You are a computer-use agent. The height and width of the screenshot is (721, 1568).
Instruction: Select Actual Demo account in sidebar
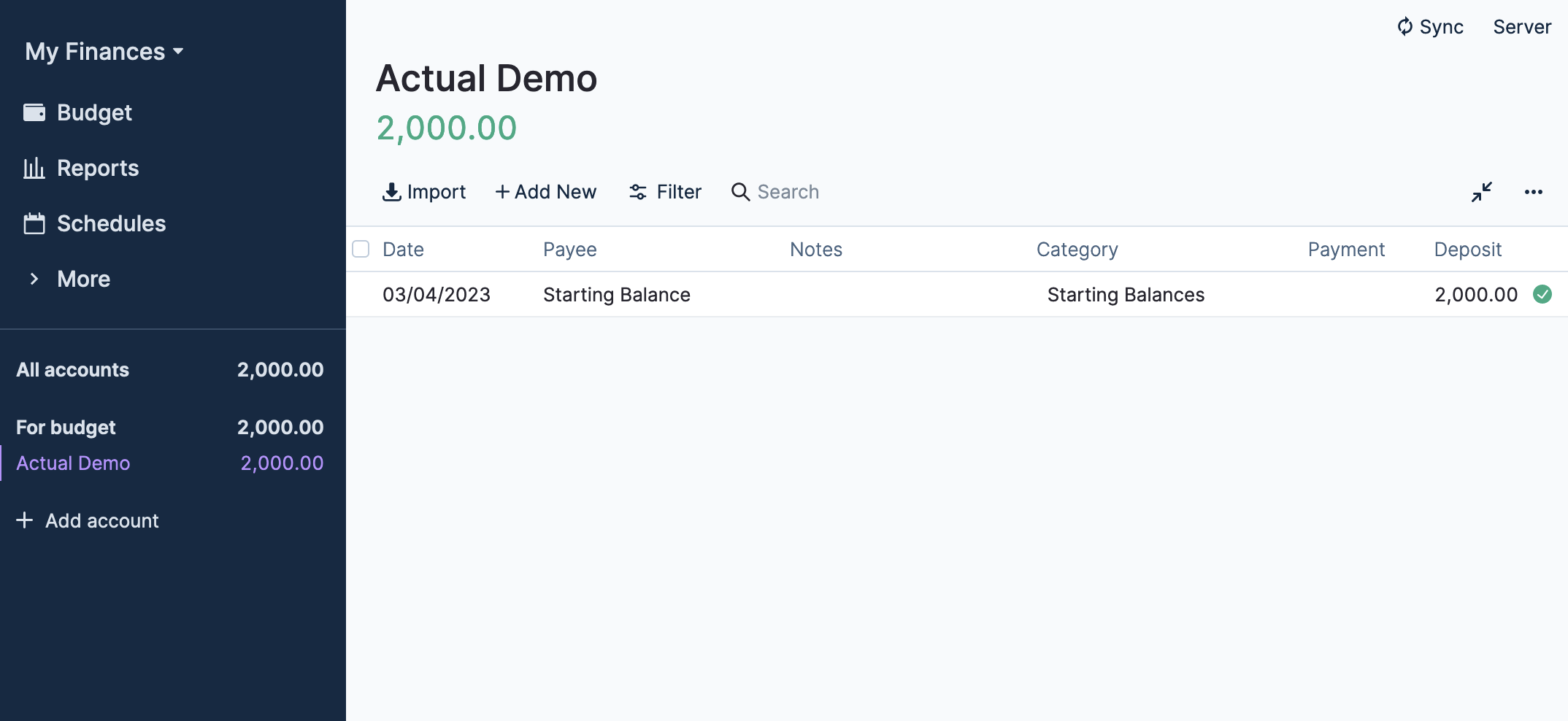coord(73,463)
